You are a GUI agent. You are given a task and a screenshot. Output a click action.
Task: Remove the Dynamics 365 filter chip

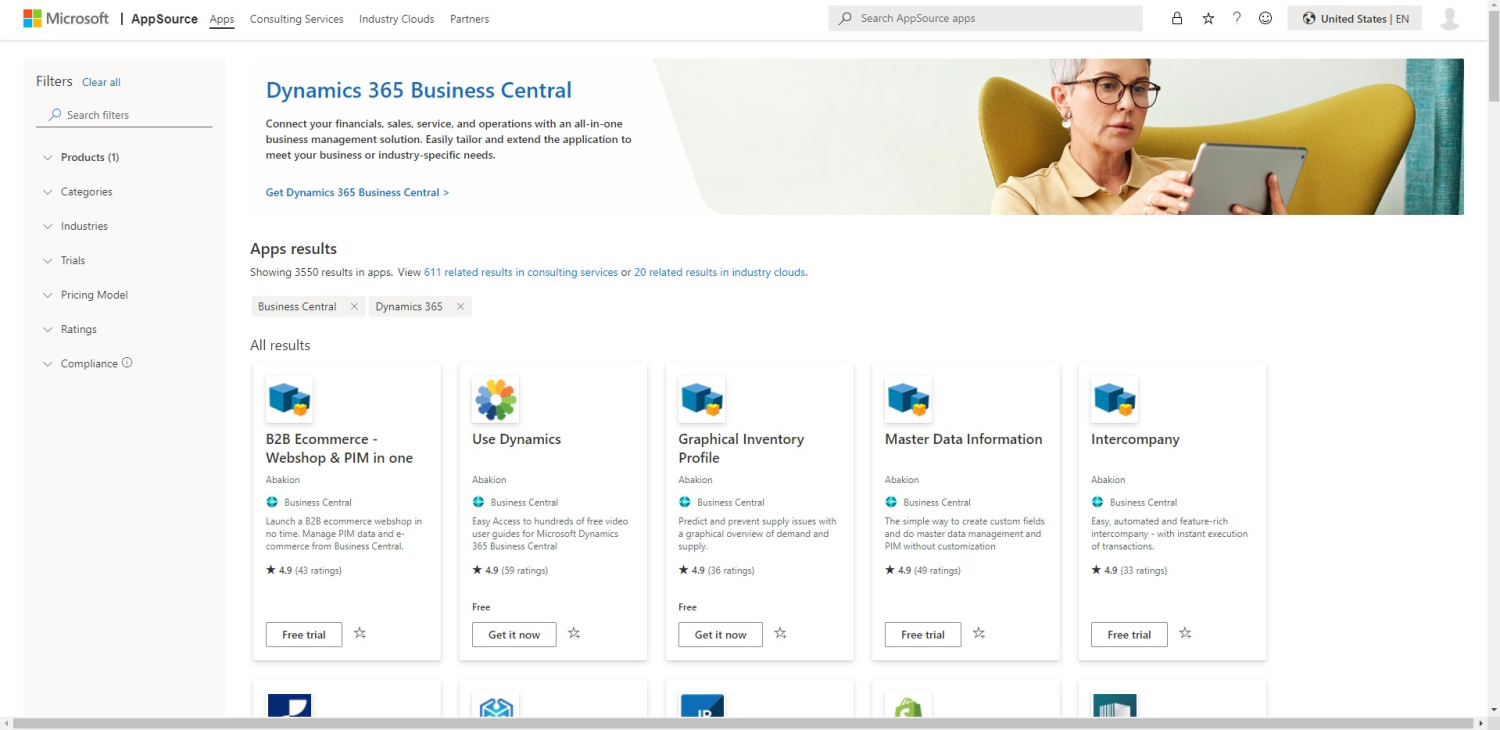click(x=460, y=306)
